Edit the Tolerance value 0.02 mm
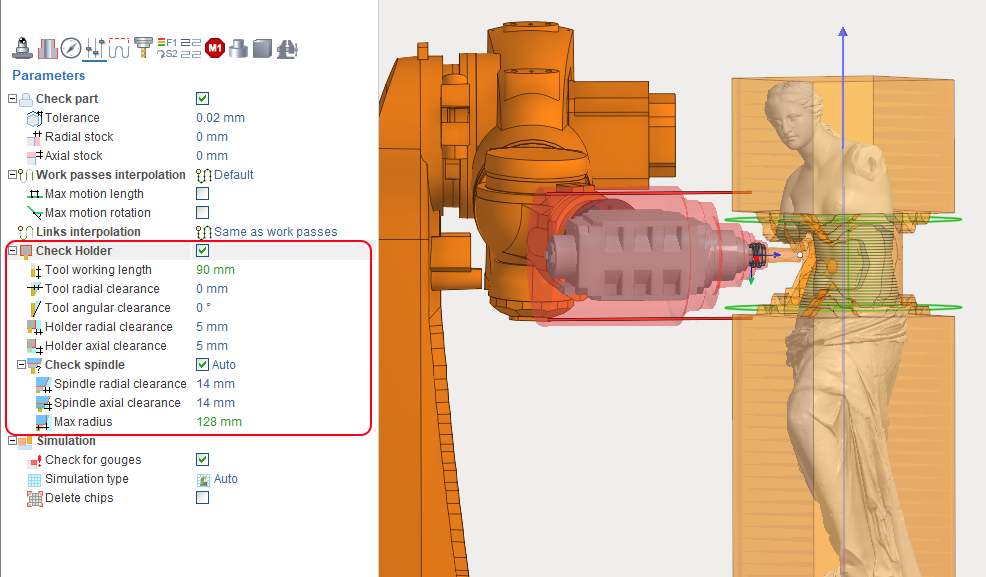This screenshot has width=986, height=577. [220, 118]
